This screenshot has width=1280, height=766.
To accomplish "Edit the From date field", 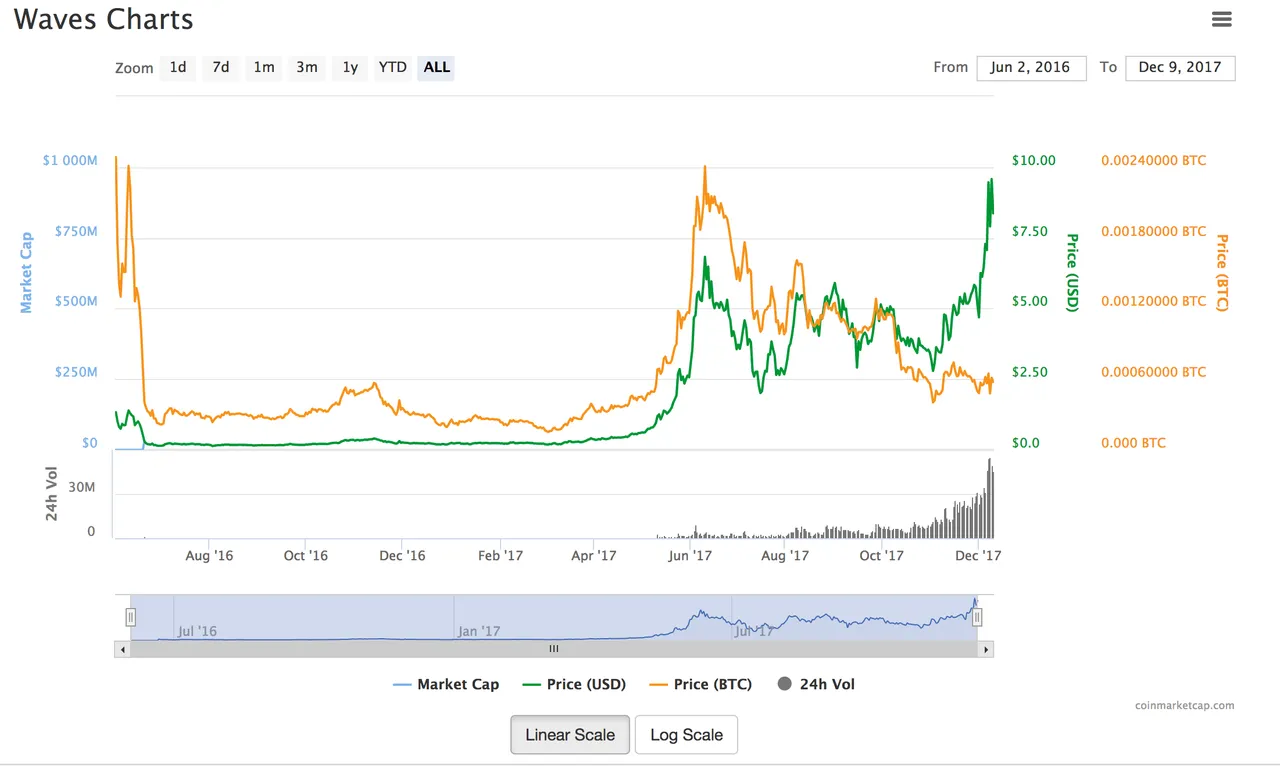I will (1031, 68).
